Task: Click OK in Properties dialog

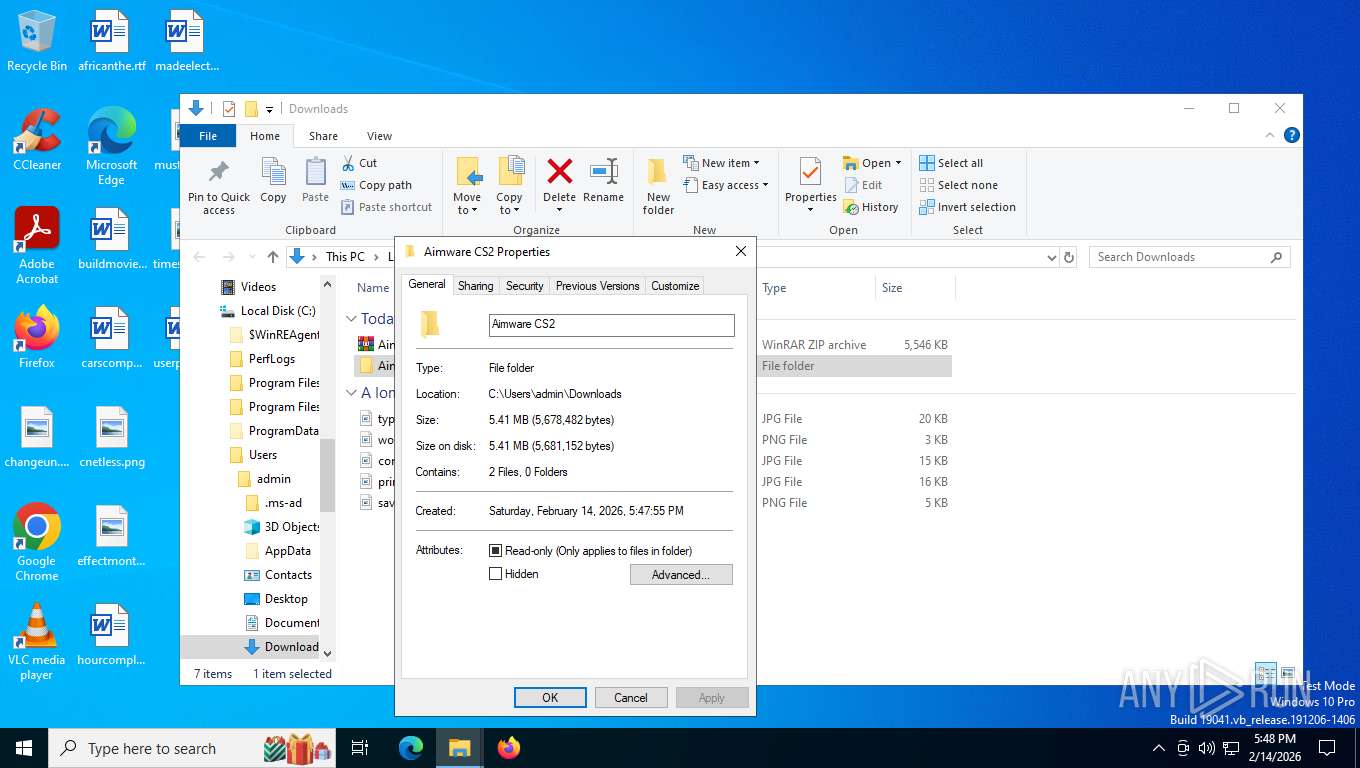Action: [550, 698]
